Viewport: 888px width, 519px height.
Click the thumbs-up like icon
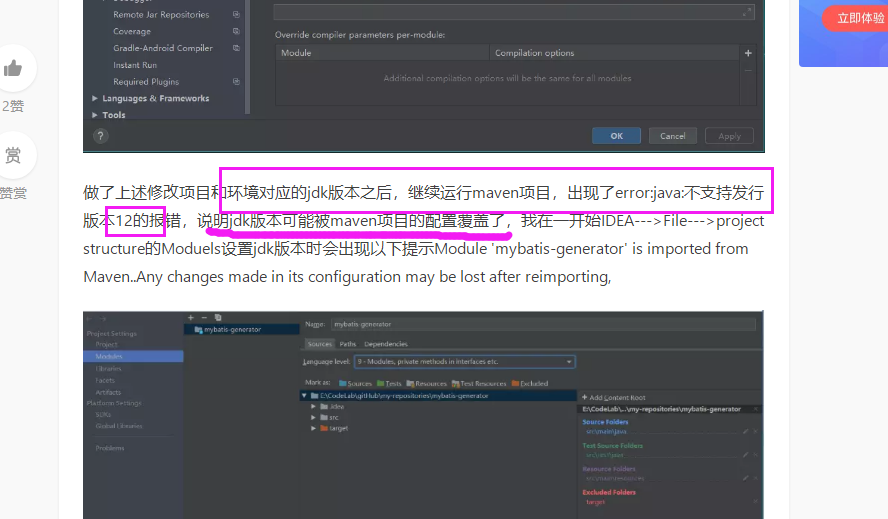(12, 69)
